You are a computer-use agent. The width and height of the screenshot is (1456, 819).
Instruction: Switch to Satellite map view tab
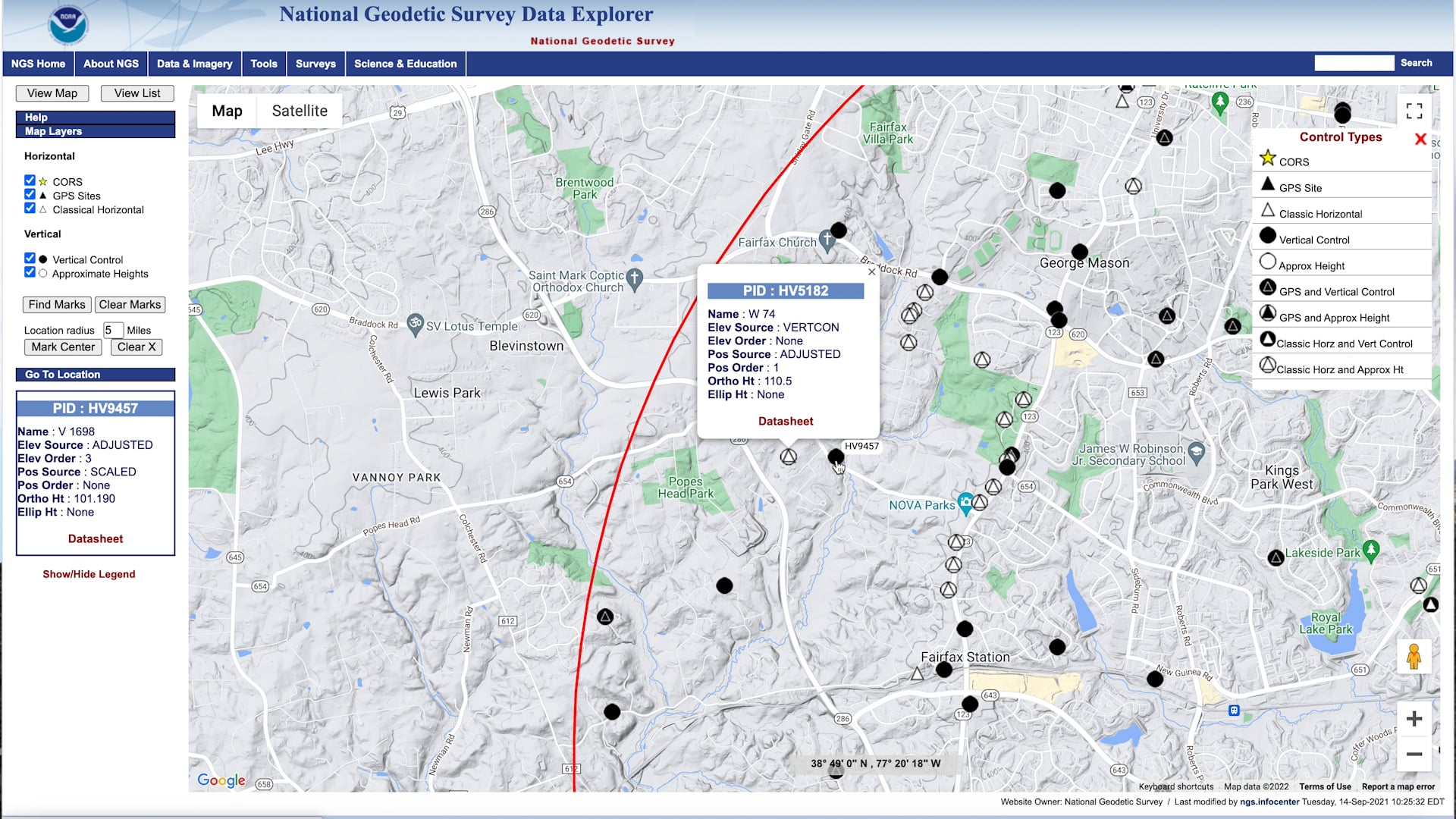tap(299, 111)
